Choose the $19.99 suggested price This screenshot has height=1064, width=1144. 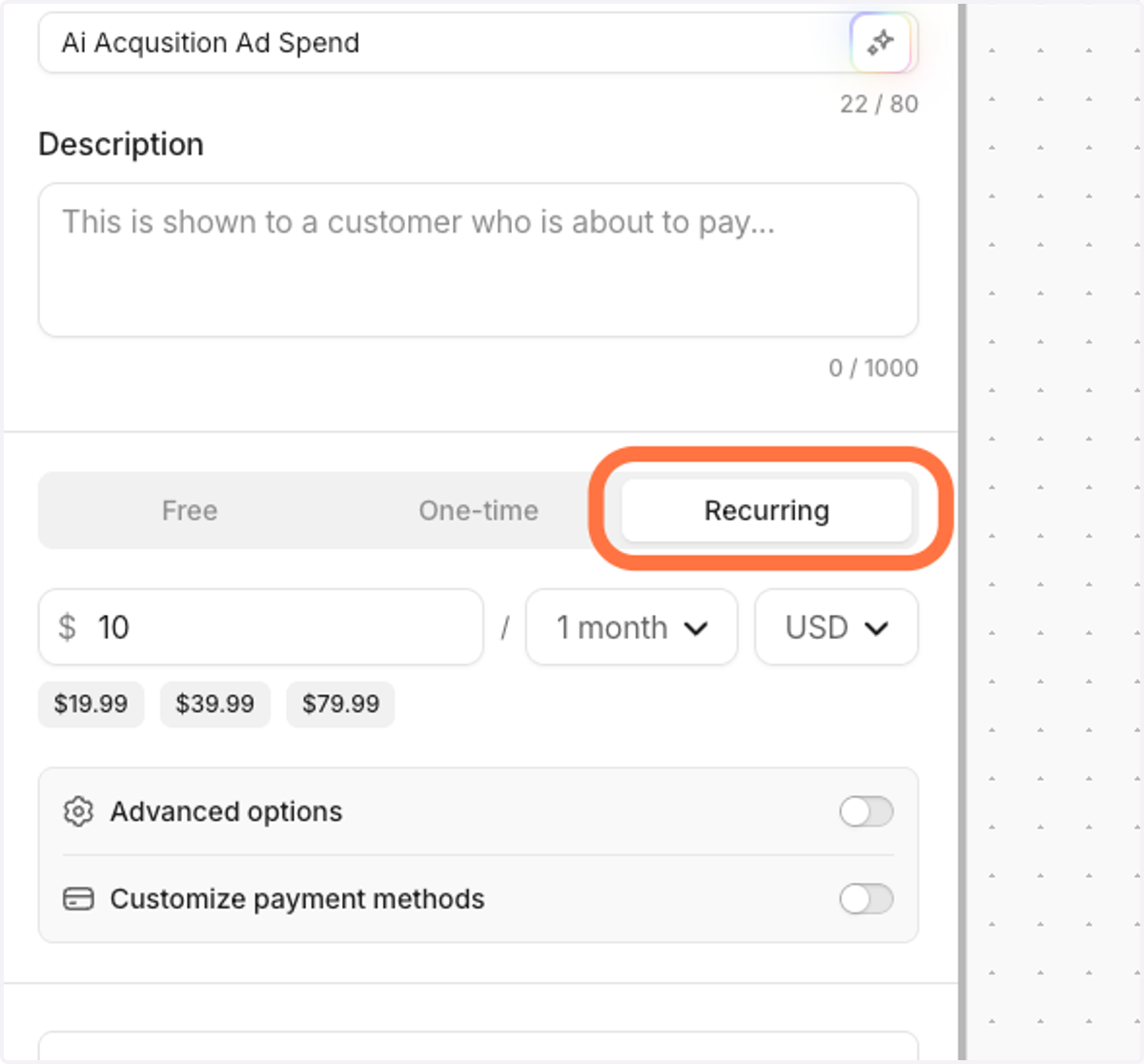click(91, 705)
